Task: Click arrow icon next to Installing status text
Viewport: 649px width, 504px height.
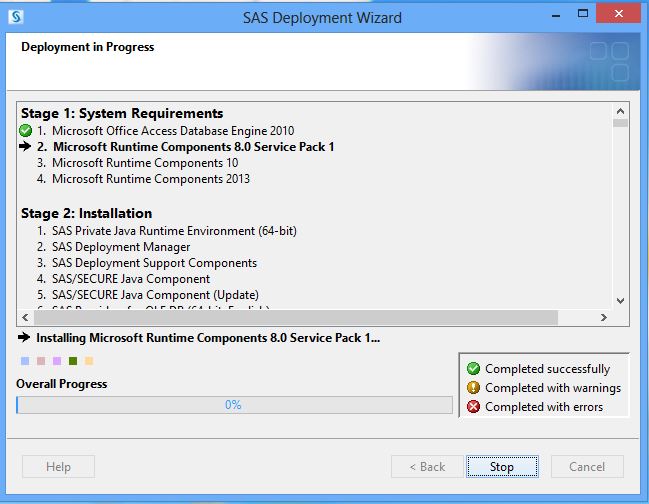Action: tap(24, 337)
